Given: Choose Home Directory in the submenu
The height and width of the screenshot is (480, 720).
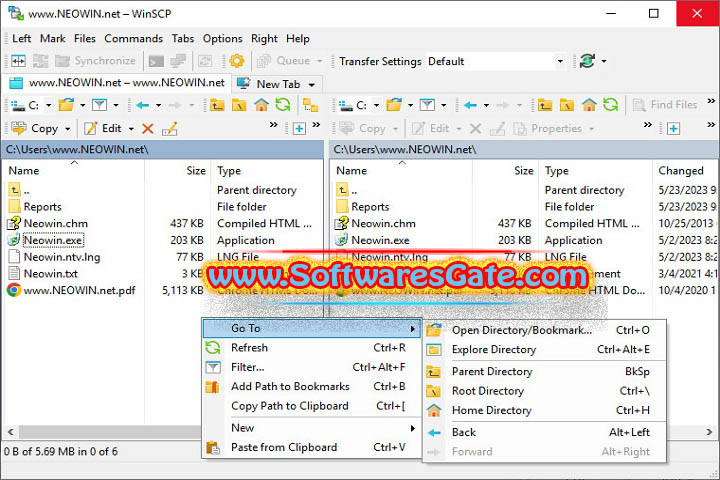Looking at the screenshot, I should (x=544, y=410).
